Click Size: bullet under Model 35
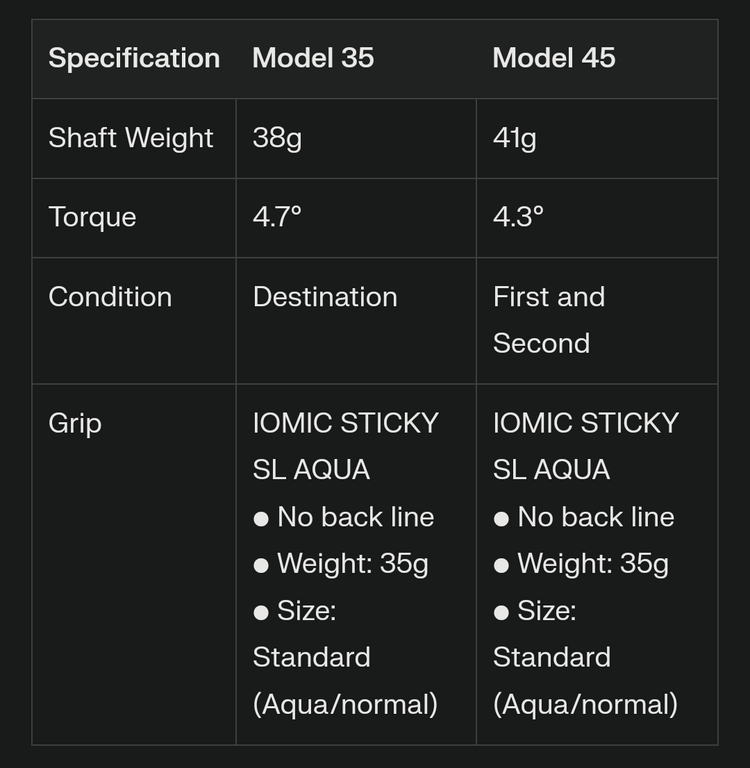750x768 pixels. [306, 611]
